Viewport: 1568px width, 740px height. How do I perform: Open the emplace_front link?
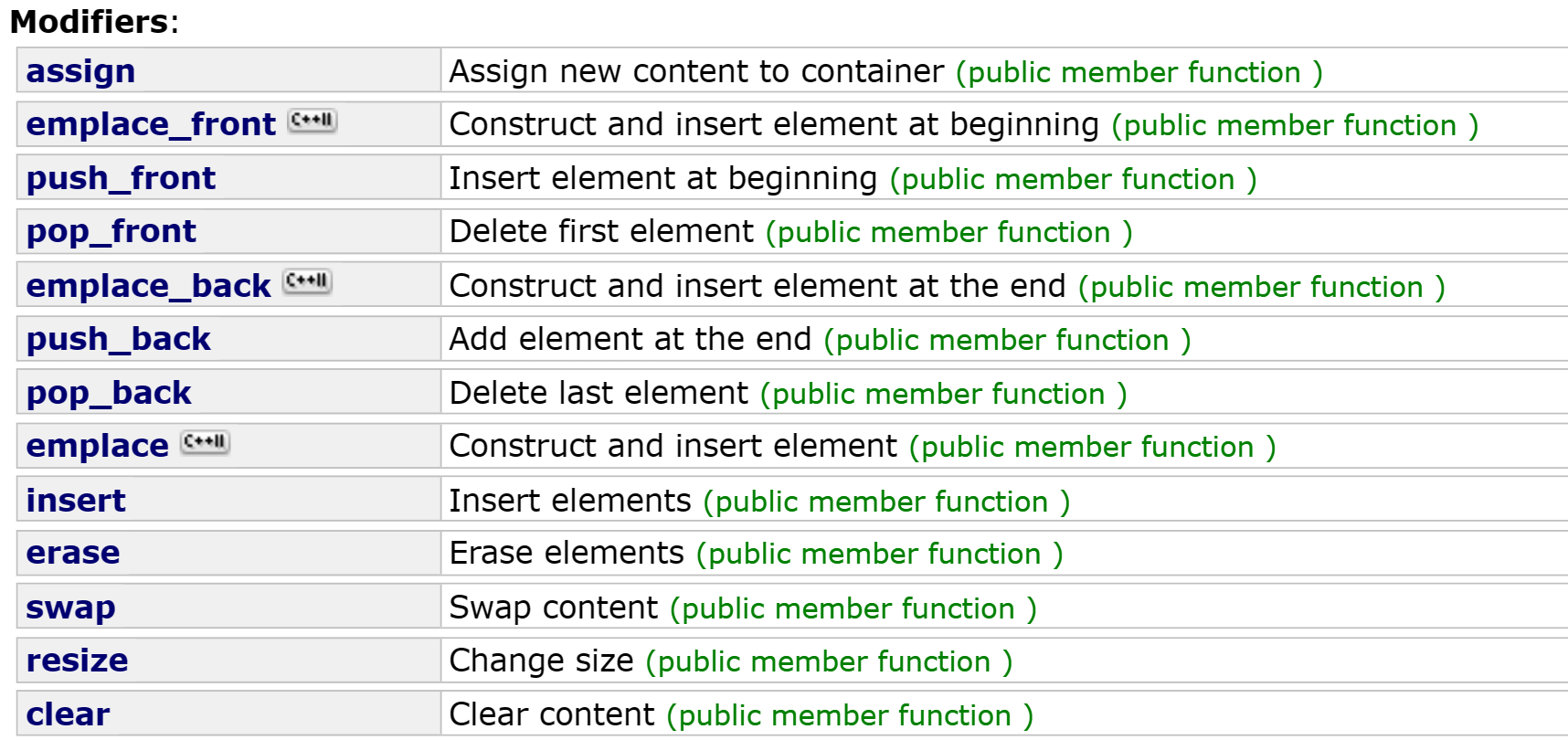point(151,124)
